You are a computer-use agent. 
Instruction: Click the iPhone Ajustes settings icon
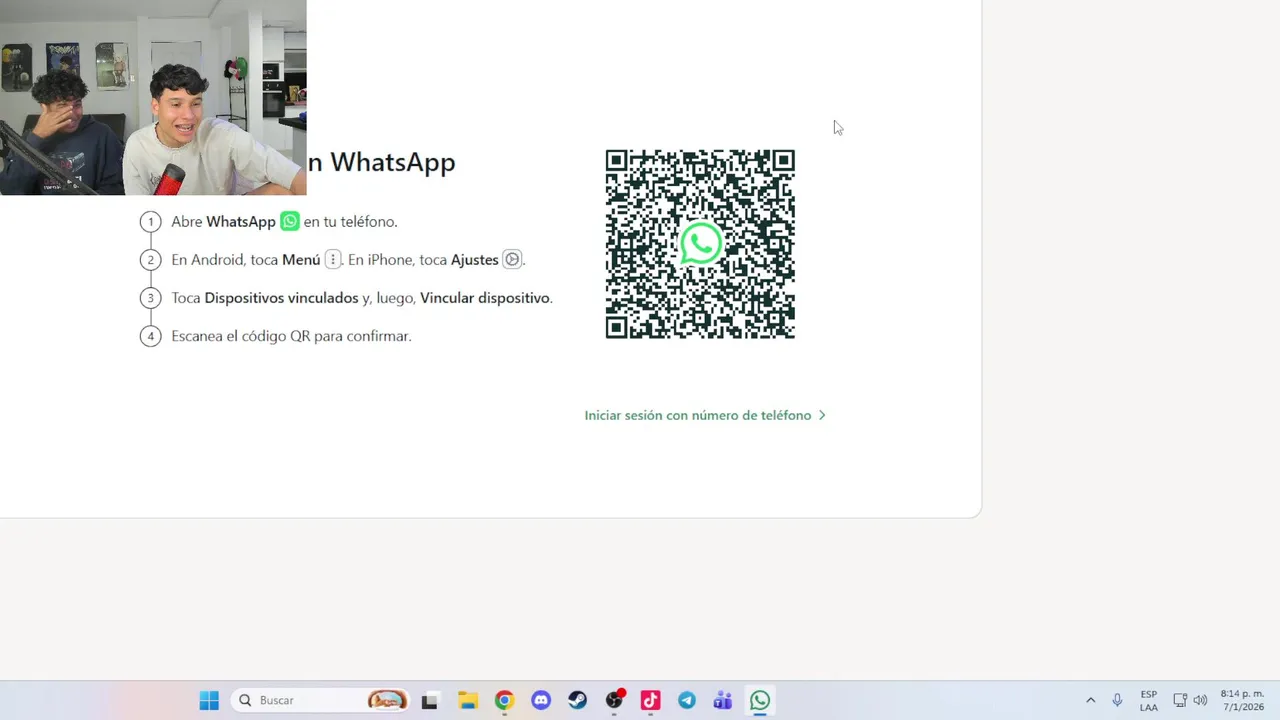coord(512,259)
